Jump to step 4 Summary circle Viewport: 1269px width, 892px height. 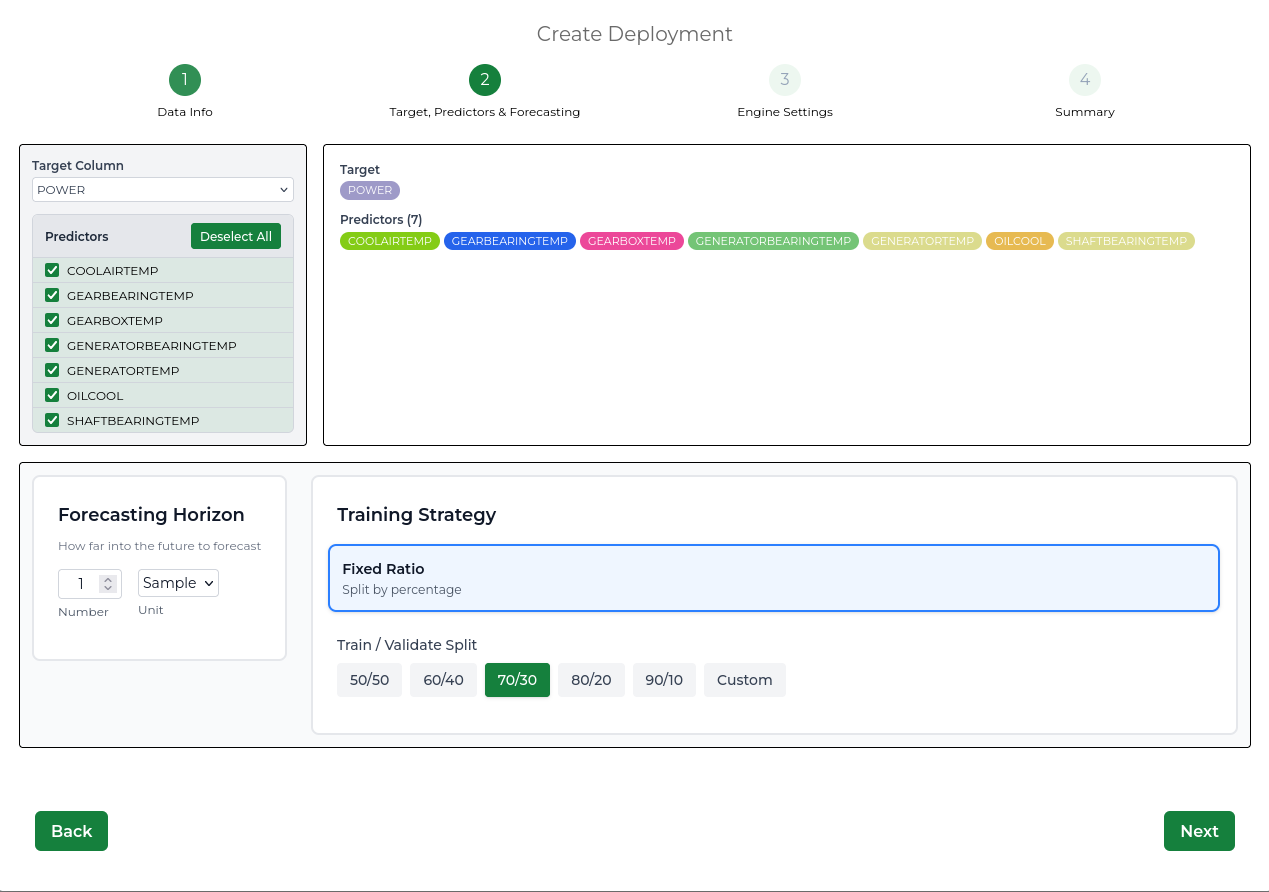(x=1085, y=80)
